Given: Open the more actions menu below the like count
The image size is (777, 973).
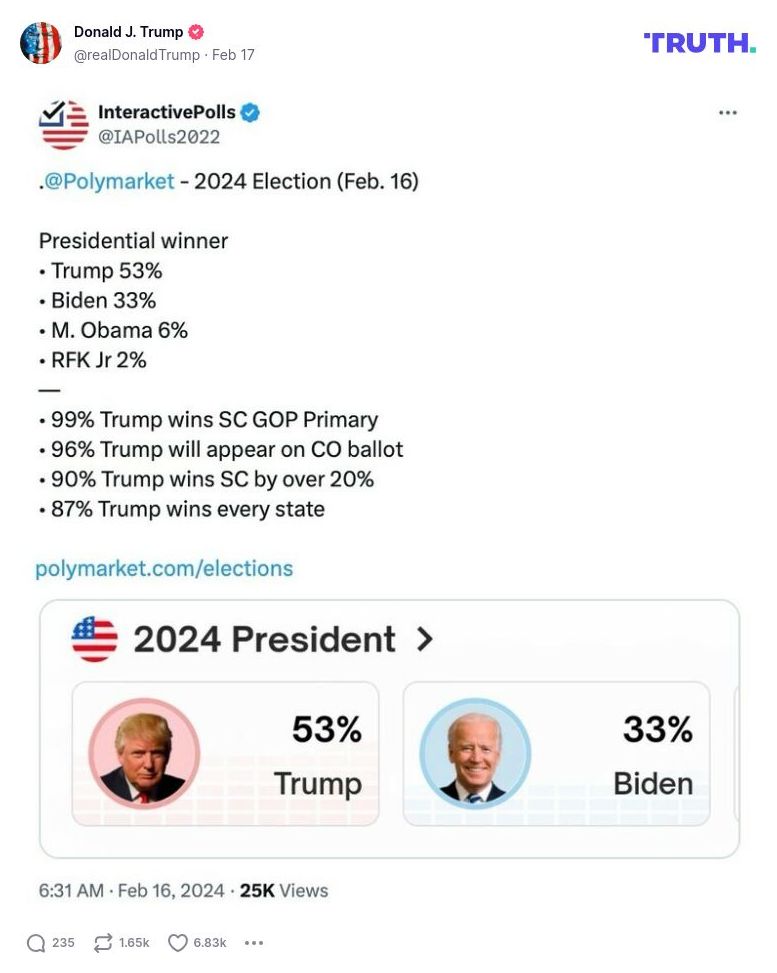Looking at the screenshot, I should coord(254,942).
